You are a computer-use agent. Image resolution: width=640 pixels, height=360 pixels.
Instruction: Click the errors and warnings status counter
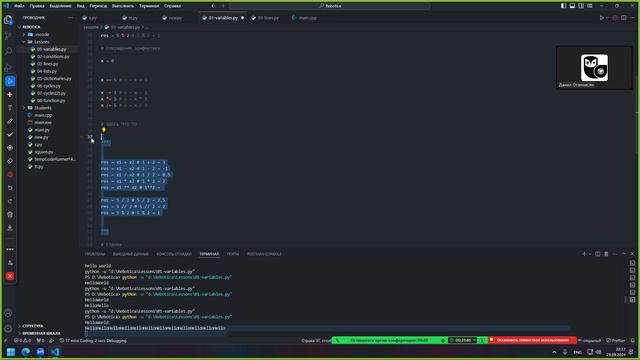(22, 340)
